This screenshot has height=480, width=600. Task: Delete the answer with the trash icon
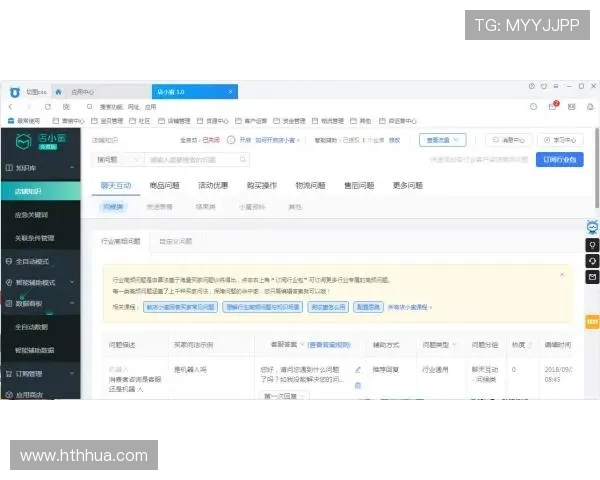tap(358, 385)
